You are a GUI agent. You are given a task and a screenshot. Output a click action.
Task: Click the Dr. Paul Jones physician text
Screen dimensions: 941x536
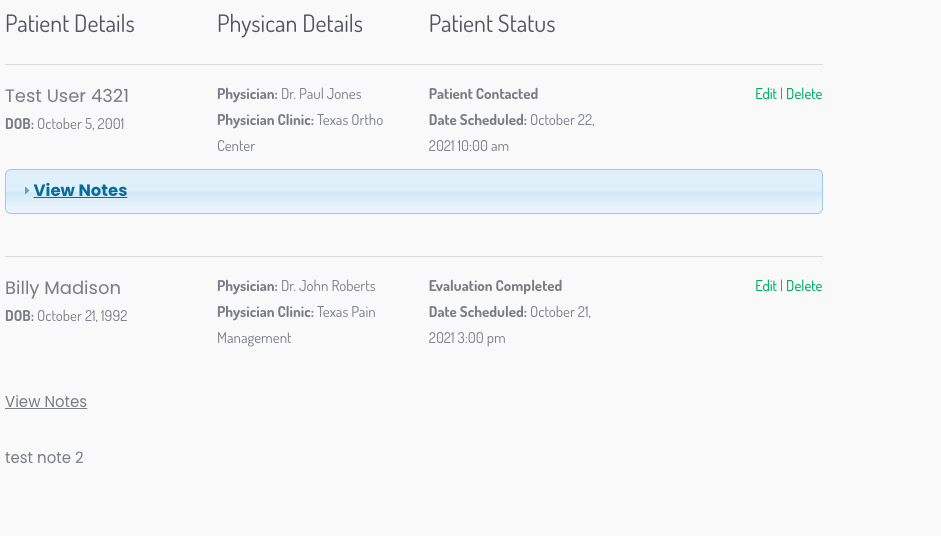pos(321,94)
